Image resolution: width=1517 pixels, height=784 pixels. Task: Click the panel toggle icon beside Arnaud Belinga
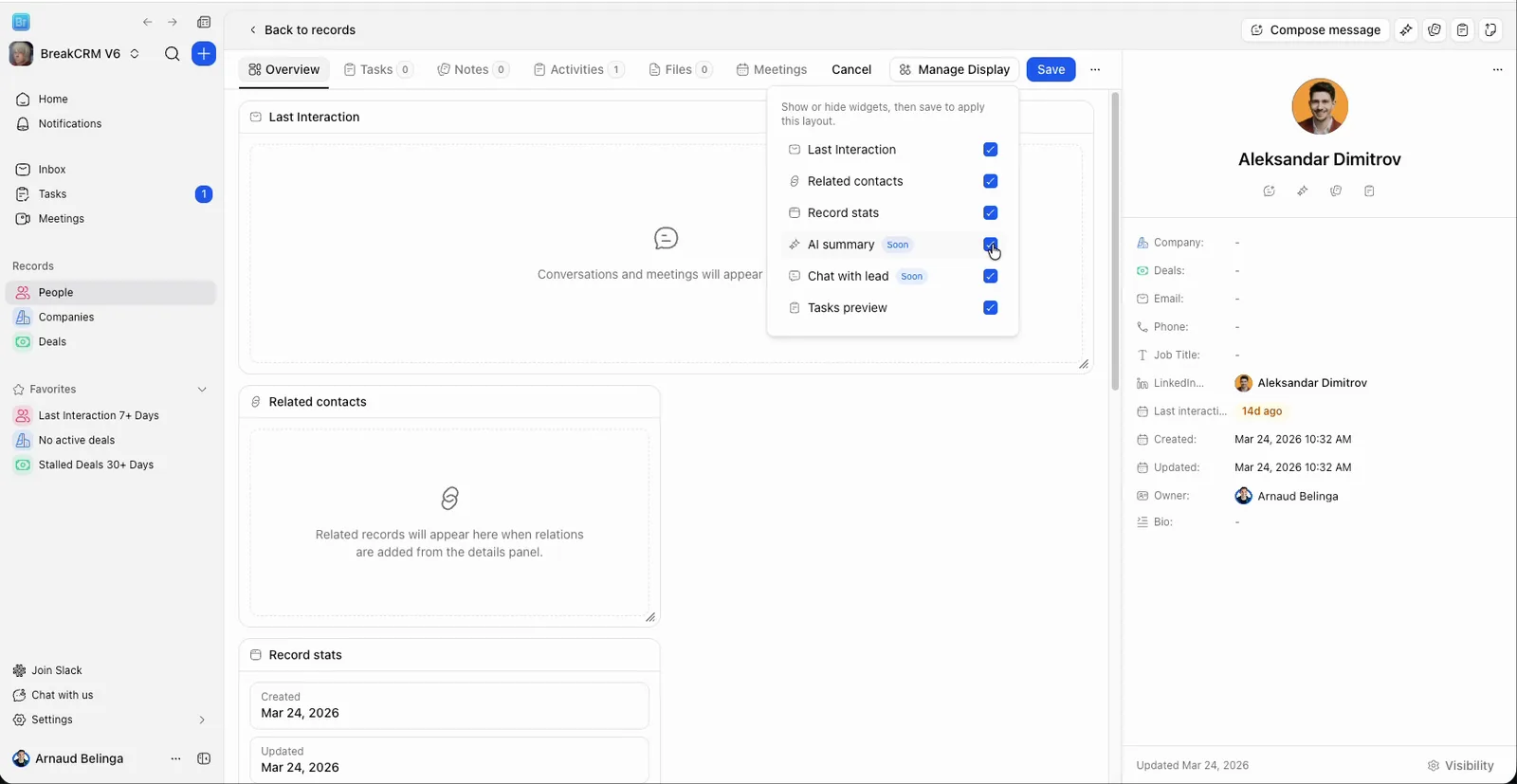click(204, 758)
